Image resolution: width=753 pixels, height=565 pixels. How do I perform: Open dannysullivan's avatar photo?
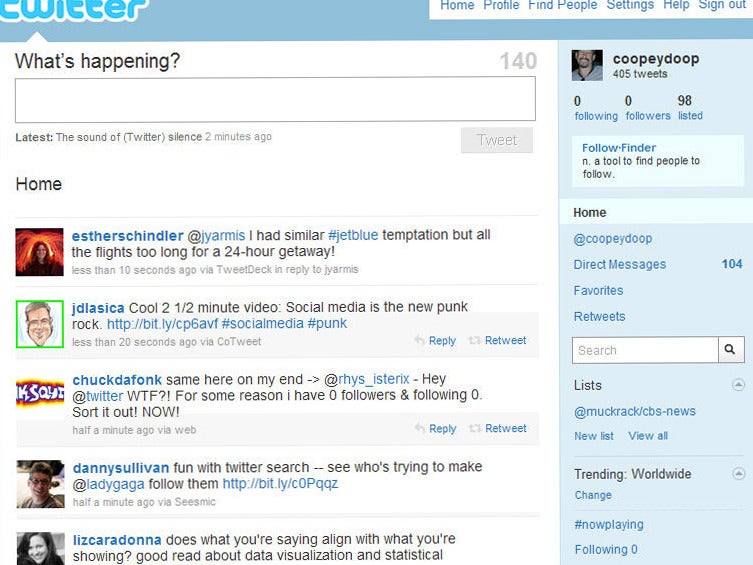pos(40,484)
